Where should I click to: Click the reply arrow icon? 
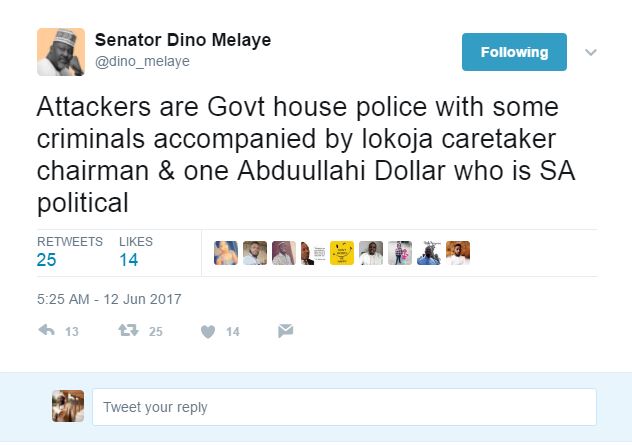click(x=45, y=331)
